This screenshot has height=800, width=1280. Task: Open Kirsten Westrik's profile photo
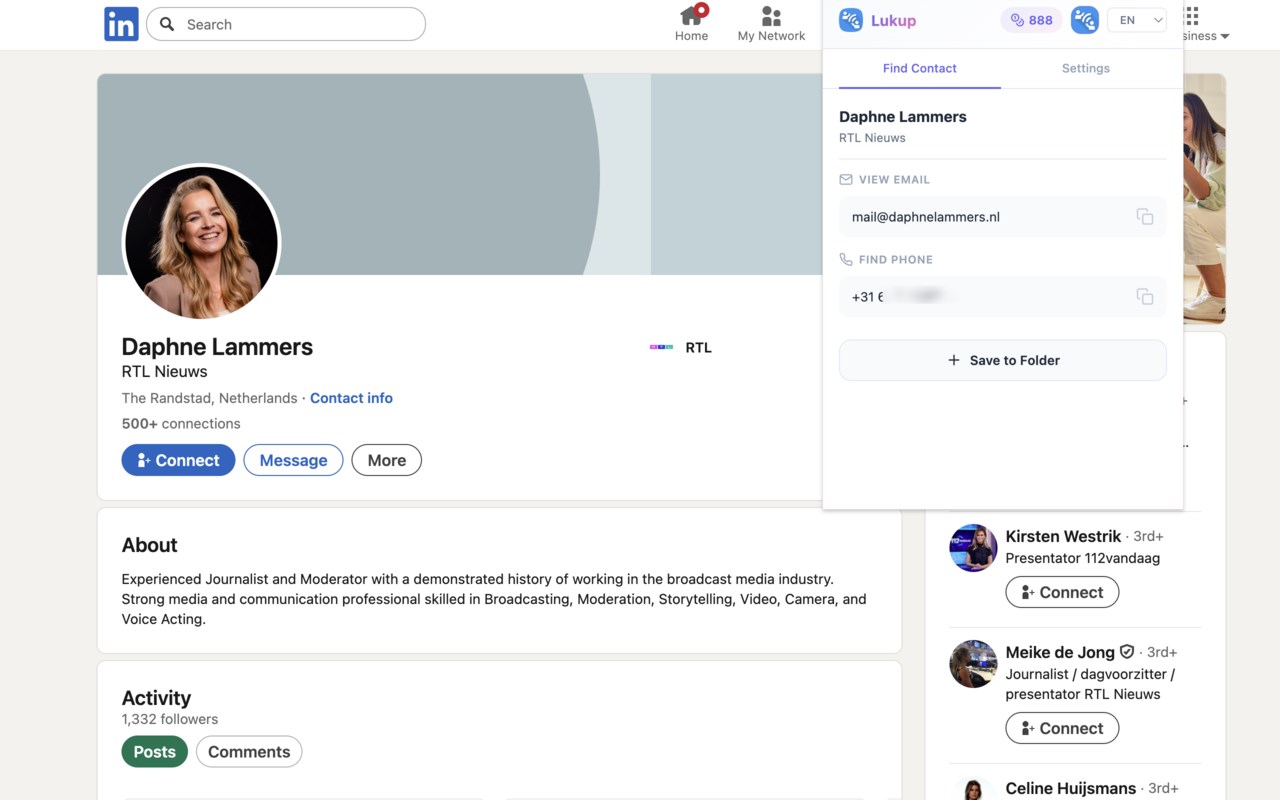[x=973, y=548]
